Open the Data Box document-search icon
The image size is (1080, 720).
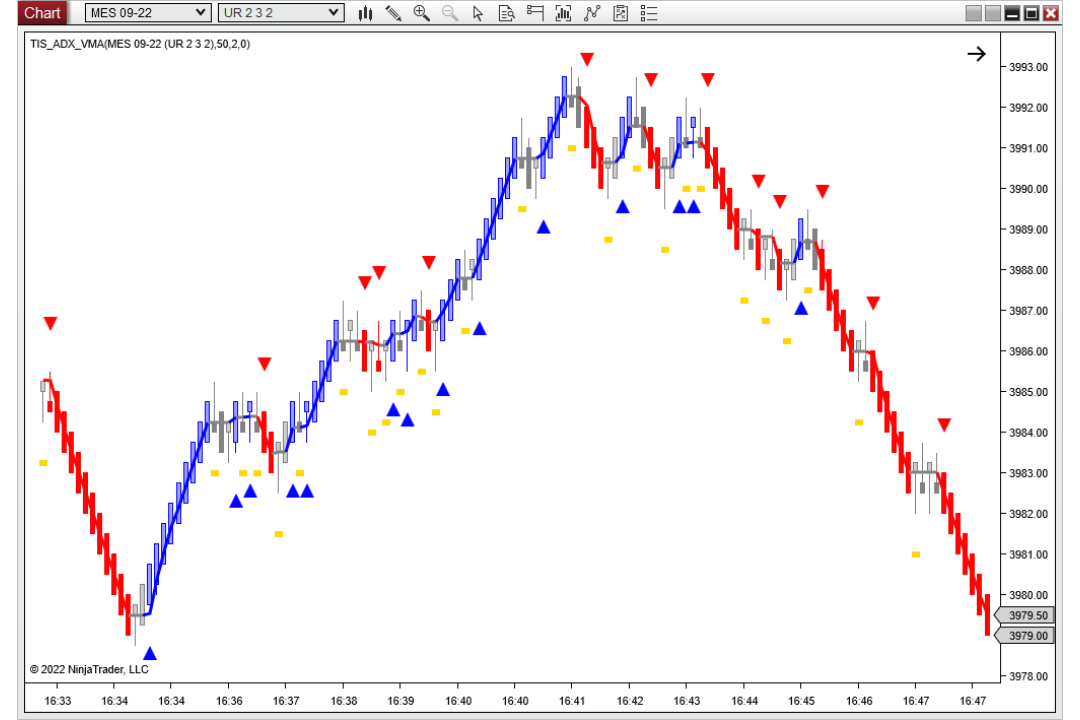[x=506, y=13]
